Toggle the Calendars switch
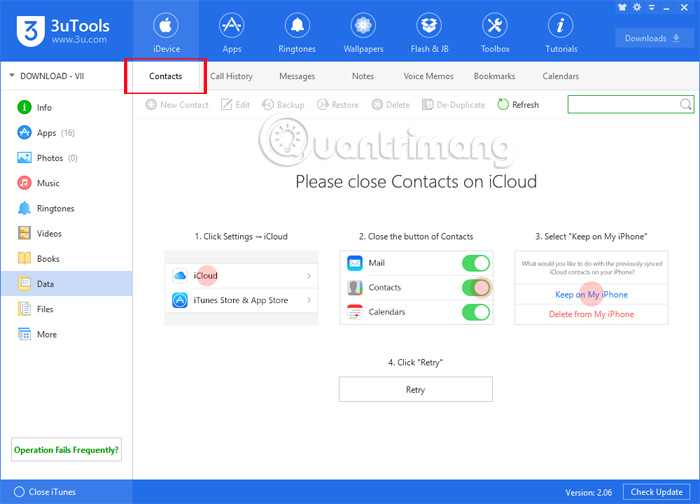Viewport: 700px width, 504px height. click(x=476, y=312)
